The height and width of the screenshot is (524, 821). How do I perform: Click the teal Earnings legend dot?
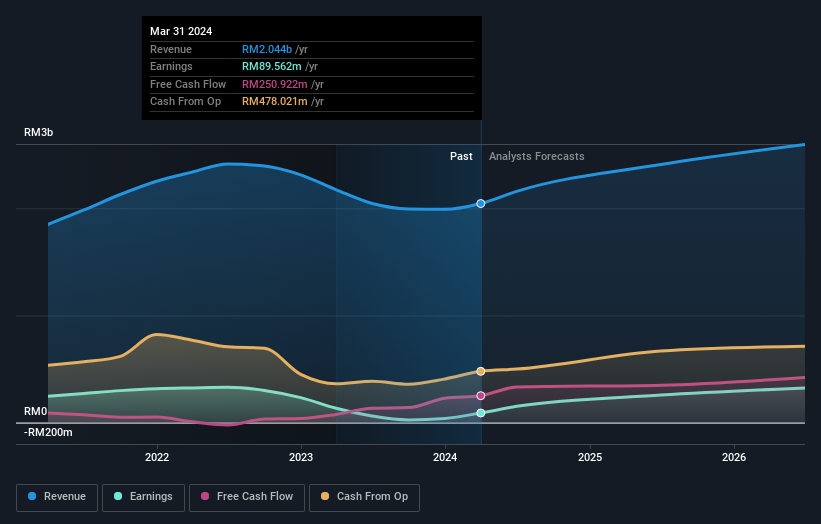point(118,496)
